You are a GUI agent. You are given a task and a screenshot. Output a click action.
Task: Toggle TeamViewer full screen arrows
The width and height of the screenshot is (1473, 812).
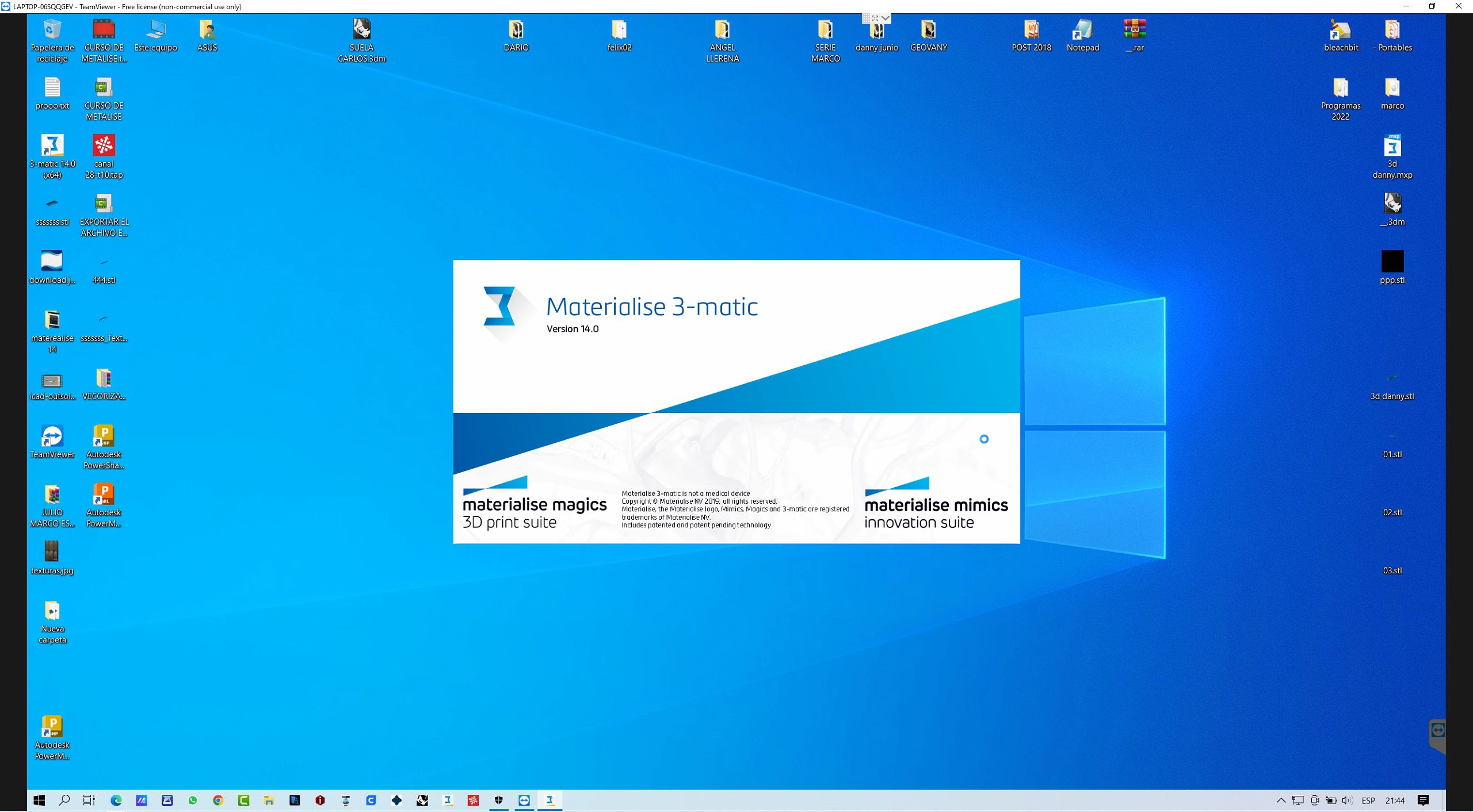point(875,18)
